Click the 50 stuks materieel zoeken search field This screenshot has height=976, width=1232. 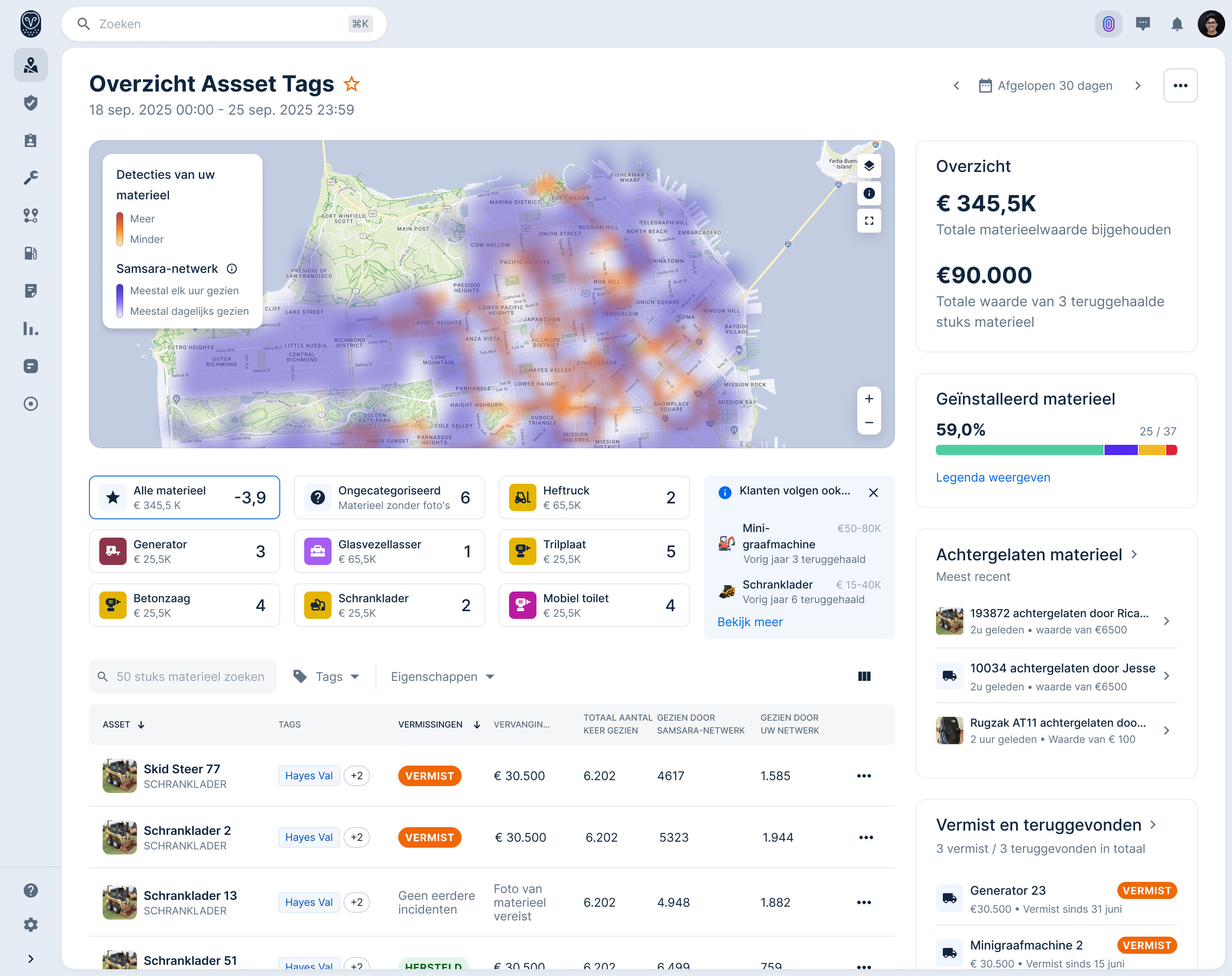pos(182,677)
